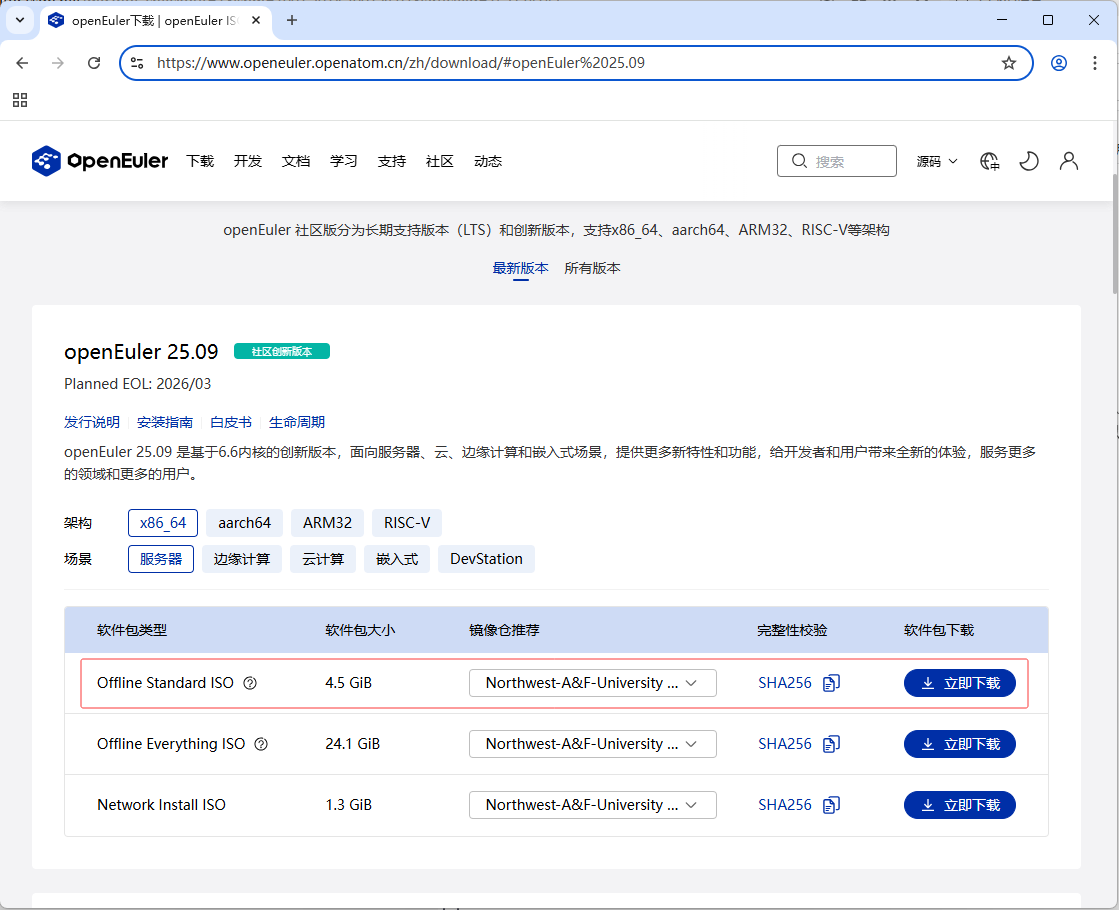The width and height of the screenshot is (1119, 910).
Task: Expand mirror dropdown for Offline Standard ISO
Action: [592, 683]
